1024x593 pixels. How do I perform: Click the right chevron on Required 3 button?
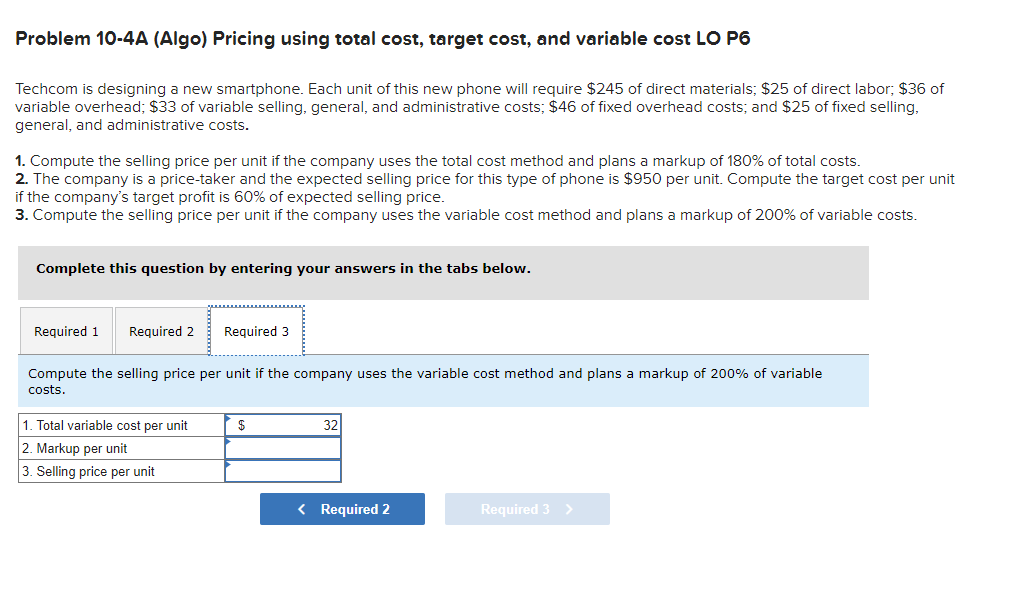[x=569, y=509]
